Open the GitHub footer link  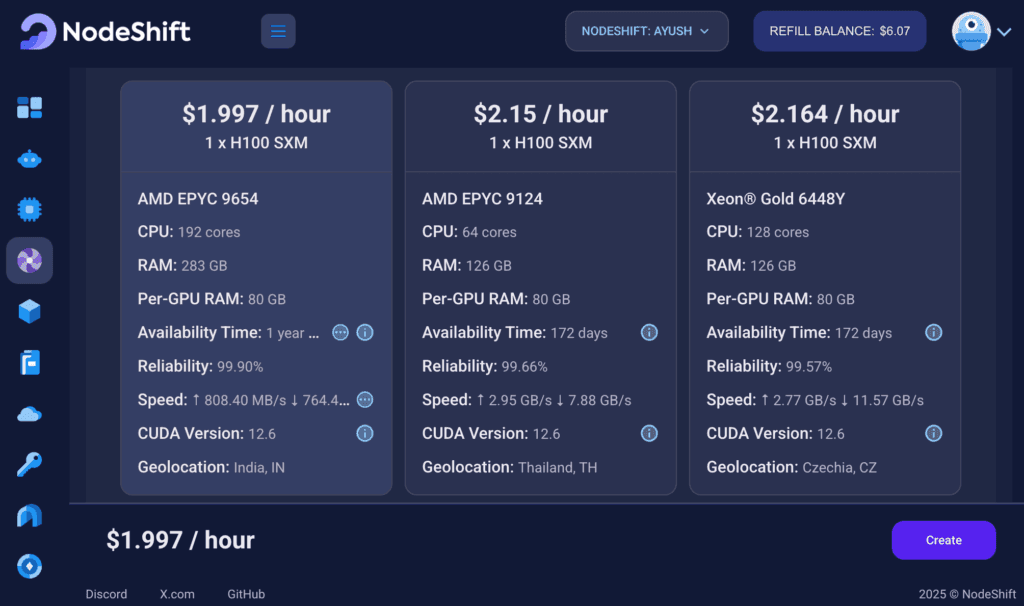[246, 594]
